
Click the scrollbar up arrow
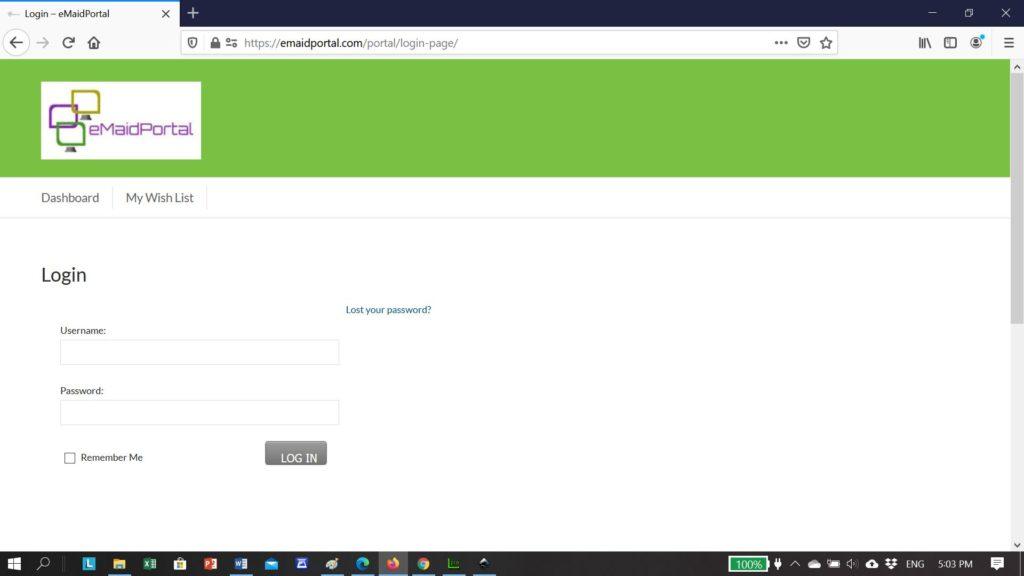click(1017, 67)
